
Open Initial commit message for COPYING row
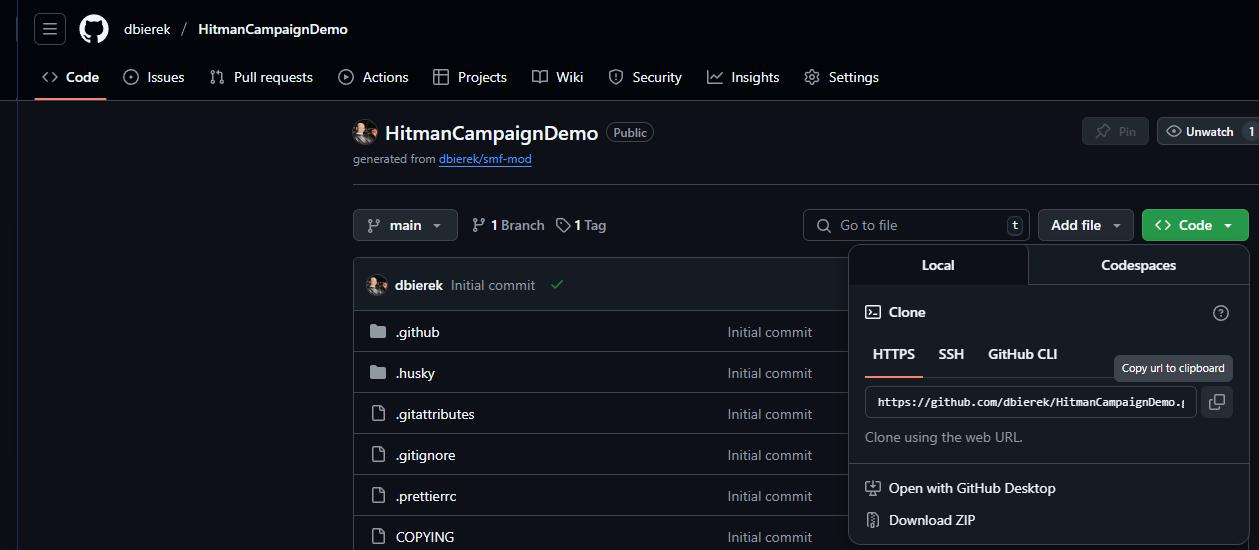pyautogui.click(x=770, y=537)
